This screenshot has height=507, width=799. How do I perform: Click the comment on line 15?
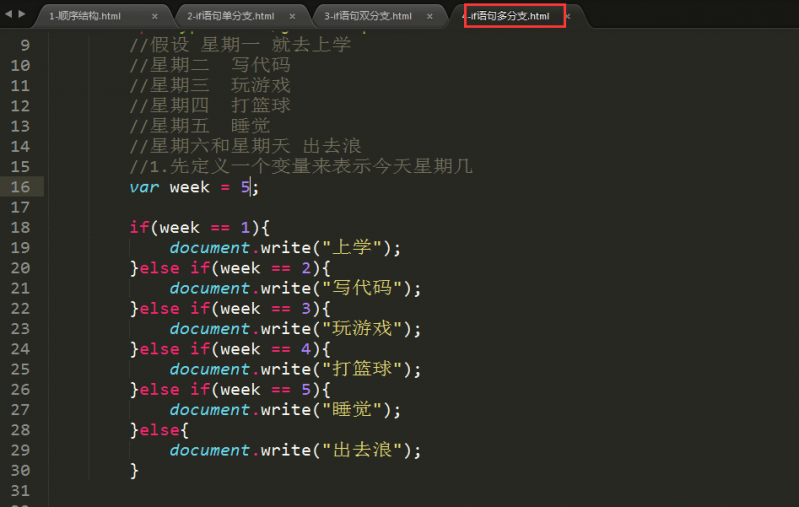[x=300, y=166]
